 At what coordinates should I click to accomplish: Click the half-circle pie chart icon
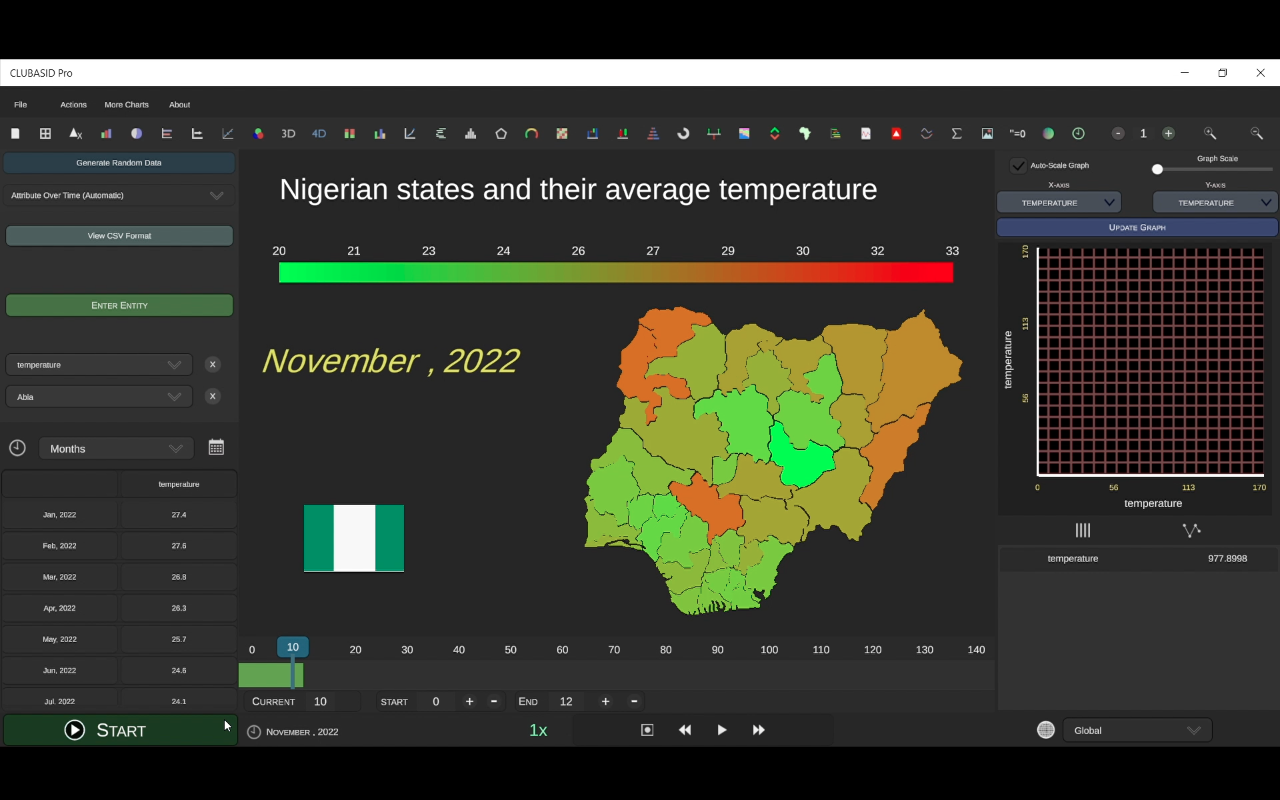(136, 133)
